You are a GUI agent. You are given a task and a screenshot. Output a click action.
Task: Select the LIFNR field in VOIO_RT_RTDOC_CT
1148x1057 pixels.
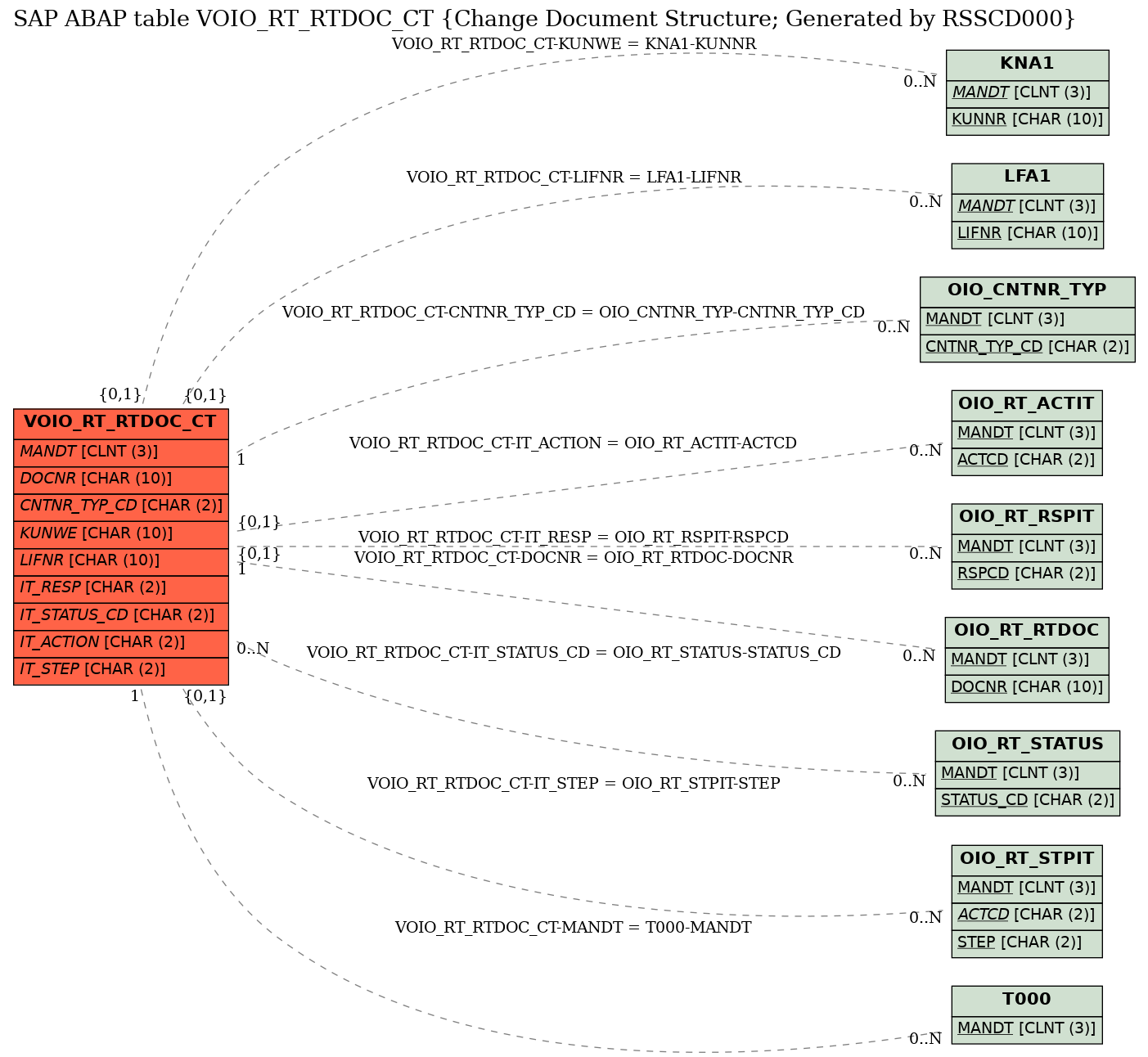click(121, 561)
